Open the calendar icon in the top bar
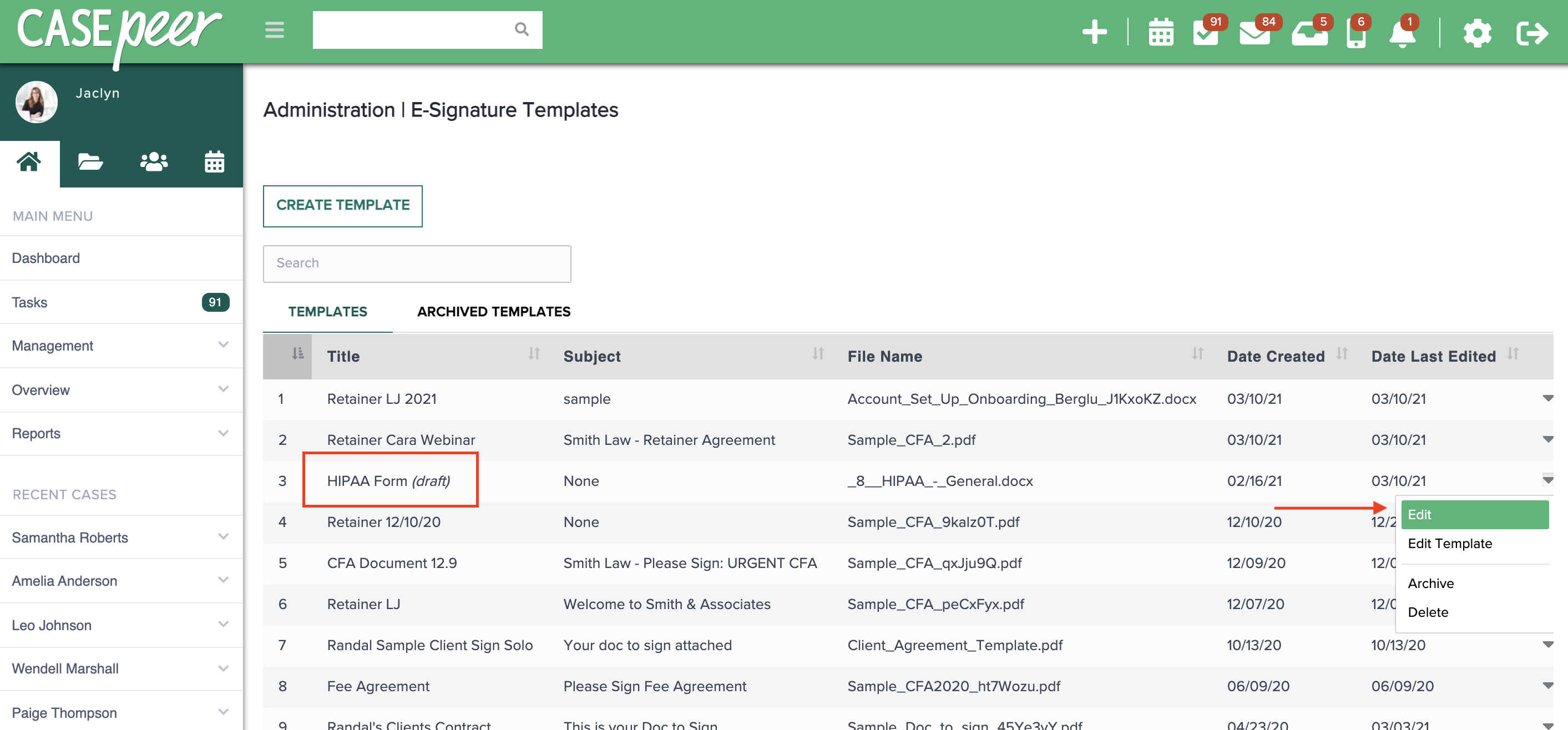Viewport: 1568px width, 730px height. (1160, 32)
